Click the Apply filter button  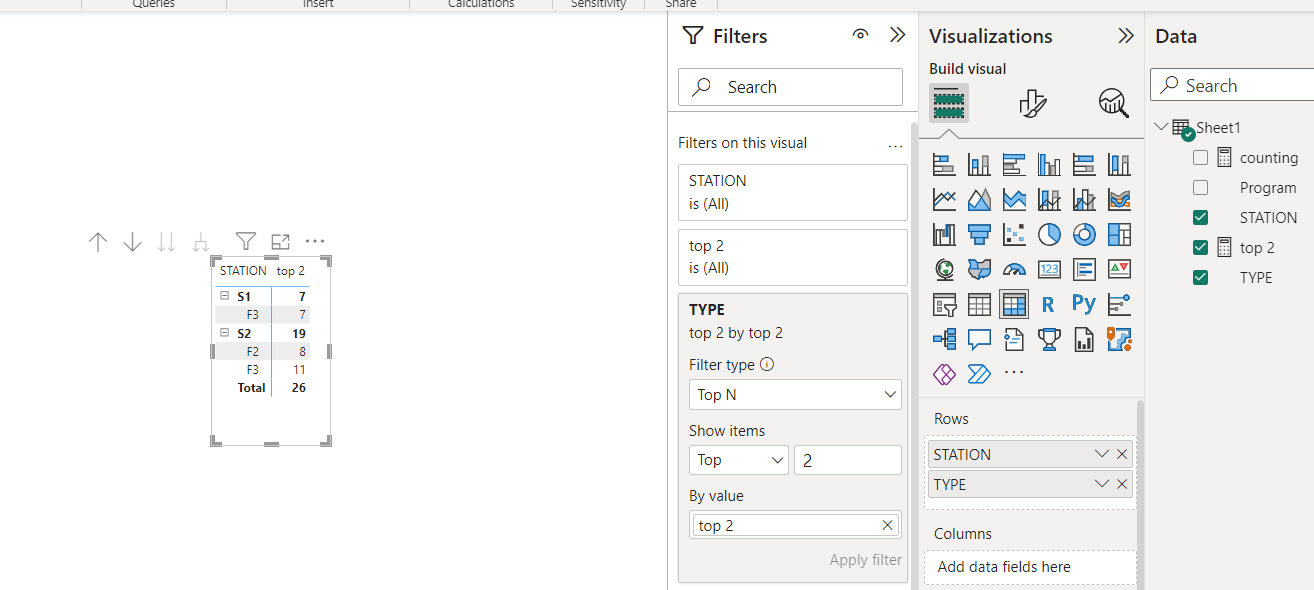click(x=865, y=560)
